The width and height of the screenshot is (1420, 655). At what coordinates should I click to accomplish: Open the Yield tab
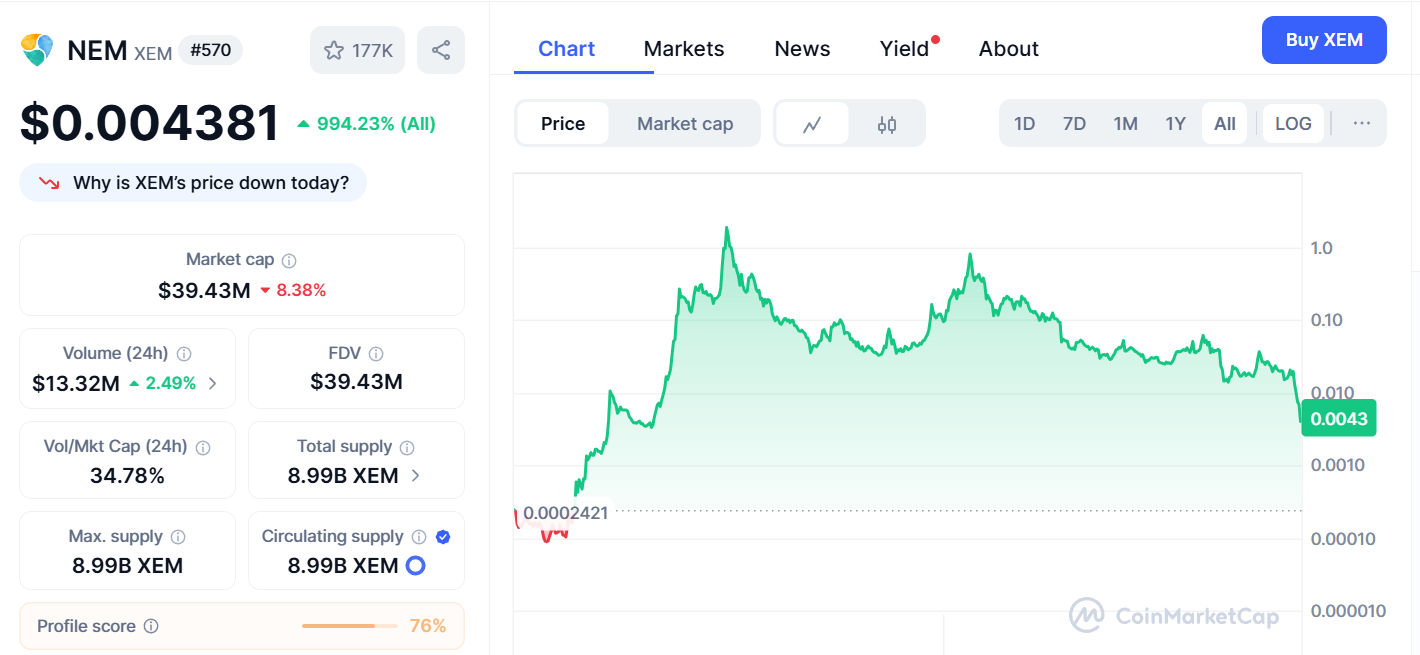point(905,49)
